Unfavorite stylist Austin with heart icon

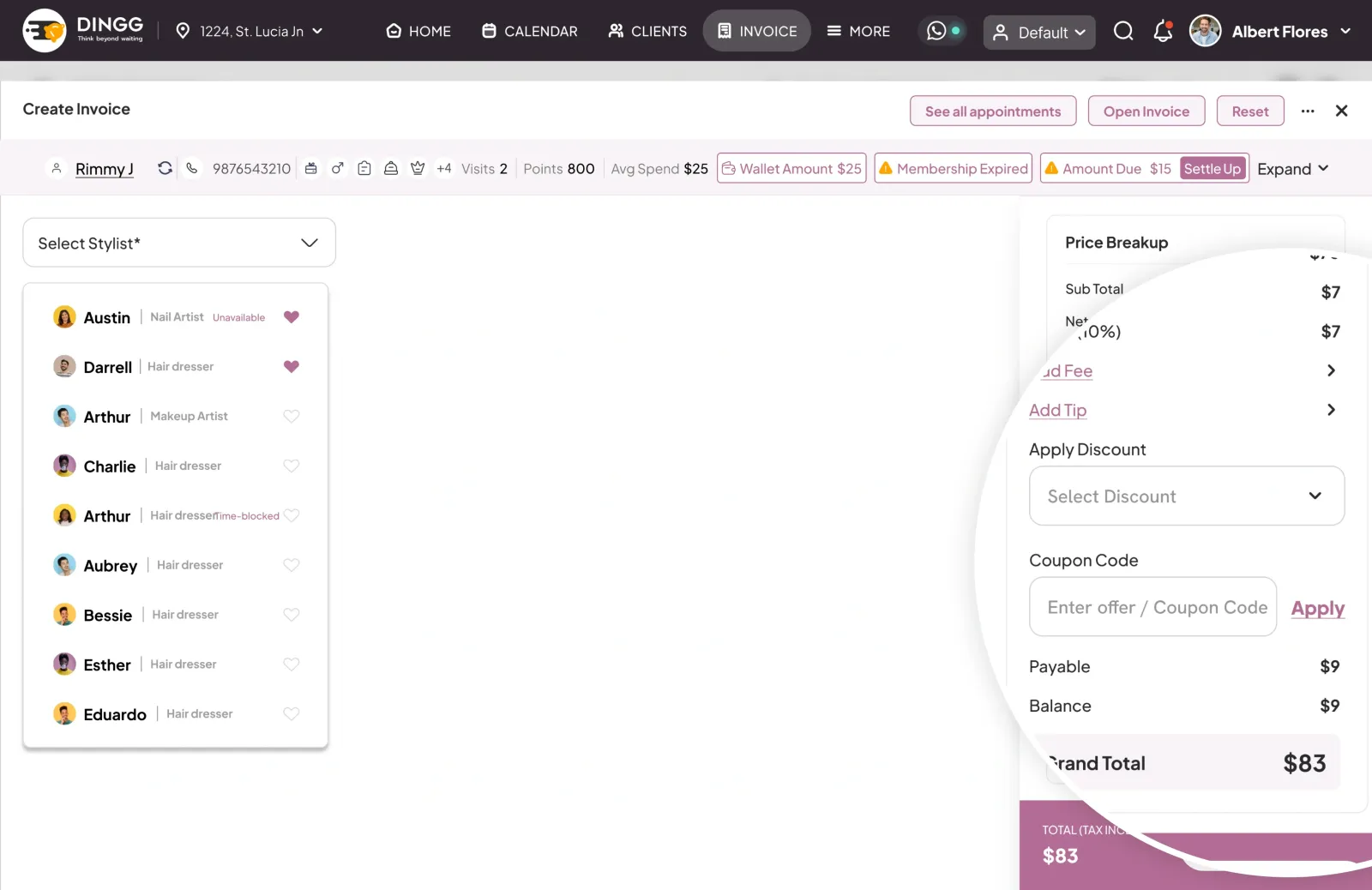point(292,317)
